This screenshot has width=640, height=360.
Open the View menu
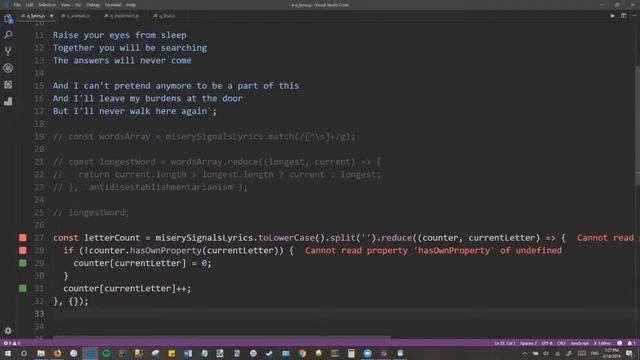tap(65, 5)
